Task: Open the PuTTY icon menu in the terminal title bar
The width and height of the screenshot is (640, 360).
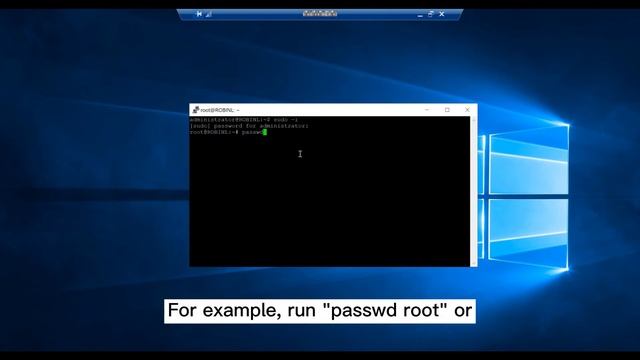Action: pyautogui.click(x=196, y=110)
